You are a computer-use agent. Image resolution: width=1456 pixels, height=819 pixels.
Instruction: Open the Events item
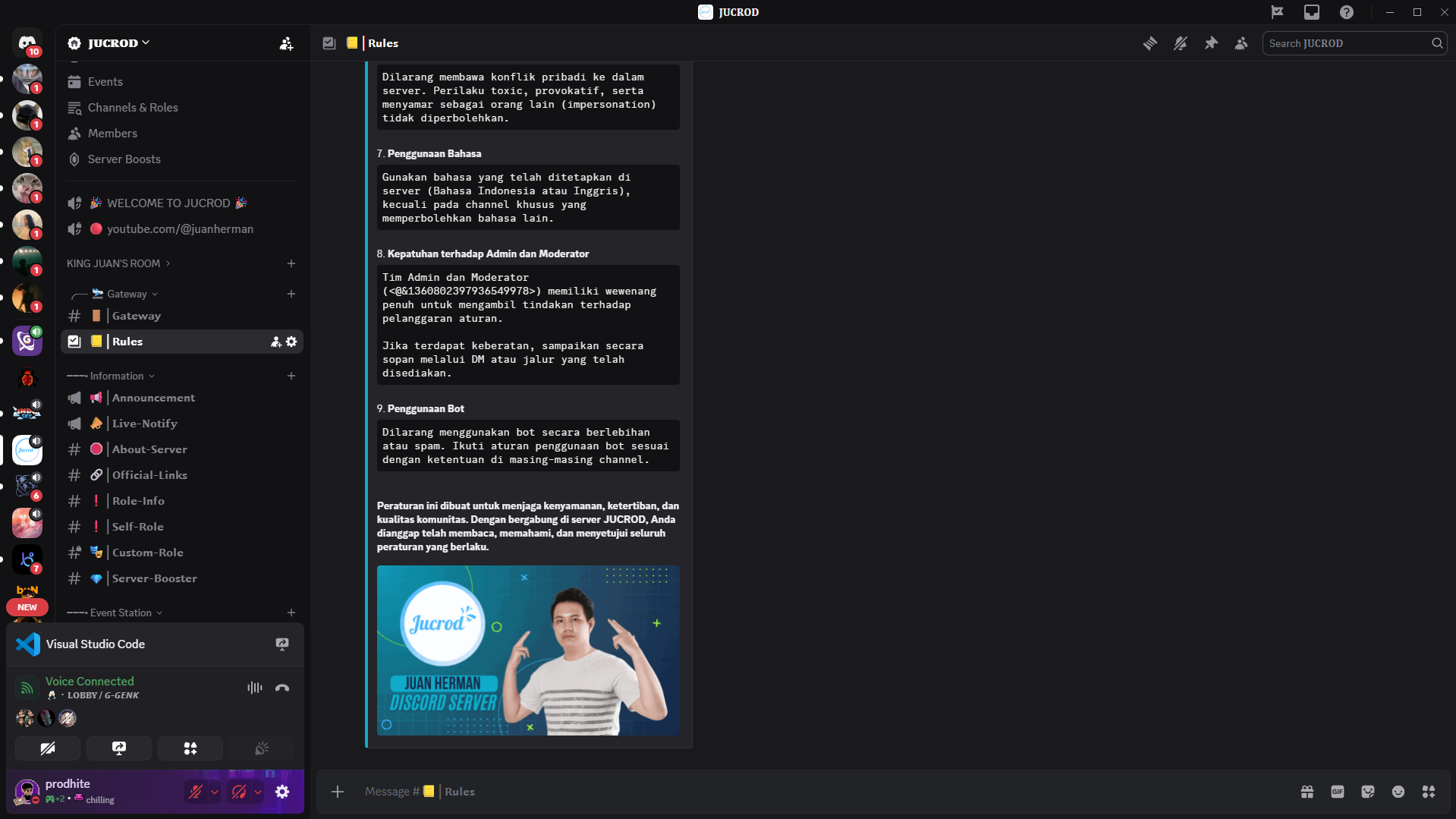coord(182,82)
